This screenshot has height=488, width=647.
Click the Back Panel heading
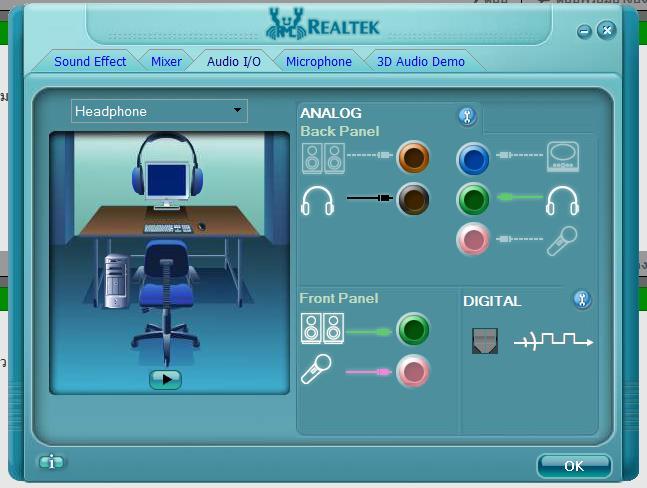(x=340, y=131)
